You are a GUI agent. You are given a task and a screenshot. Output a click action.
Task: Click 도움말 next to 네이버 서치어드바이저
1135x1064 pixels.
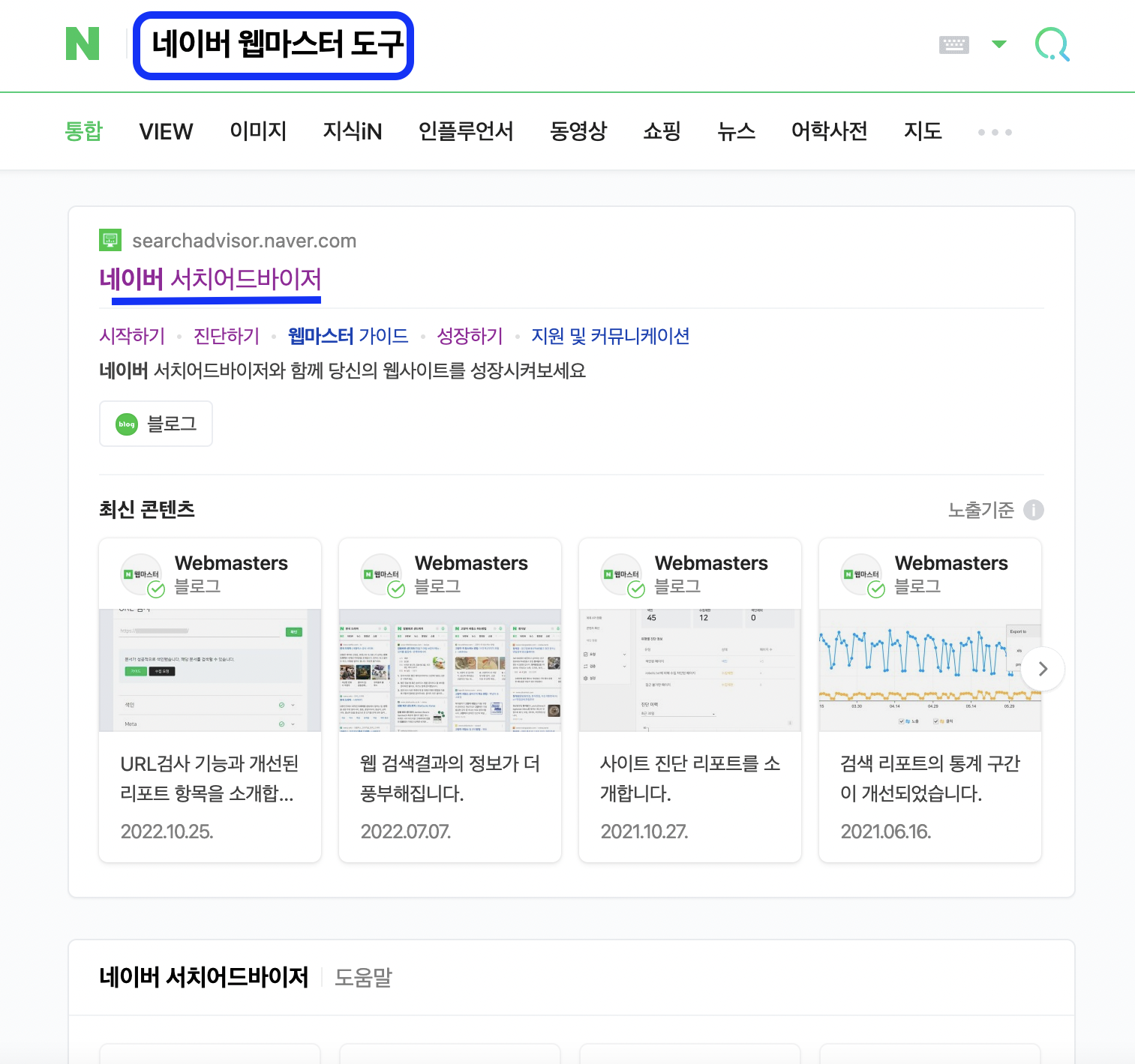tap(363, 977)
